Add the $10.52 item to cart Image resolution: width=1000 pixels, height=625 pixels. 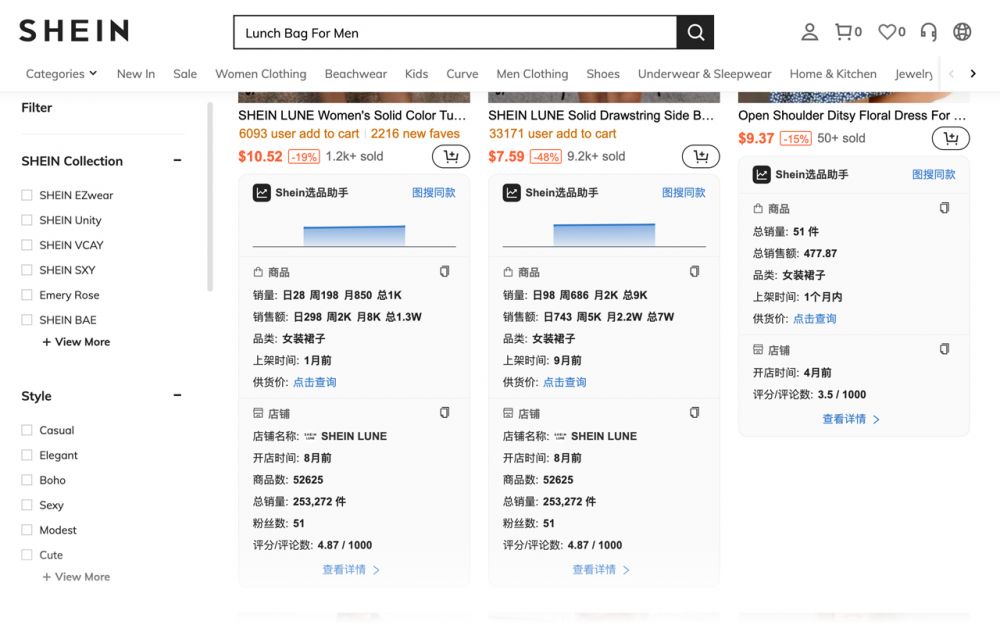coord(451,156)
